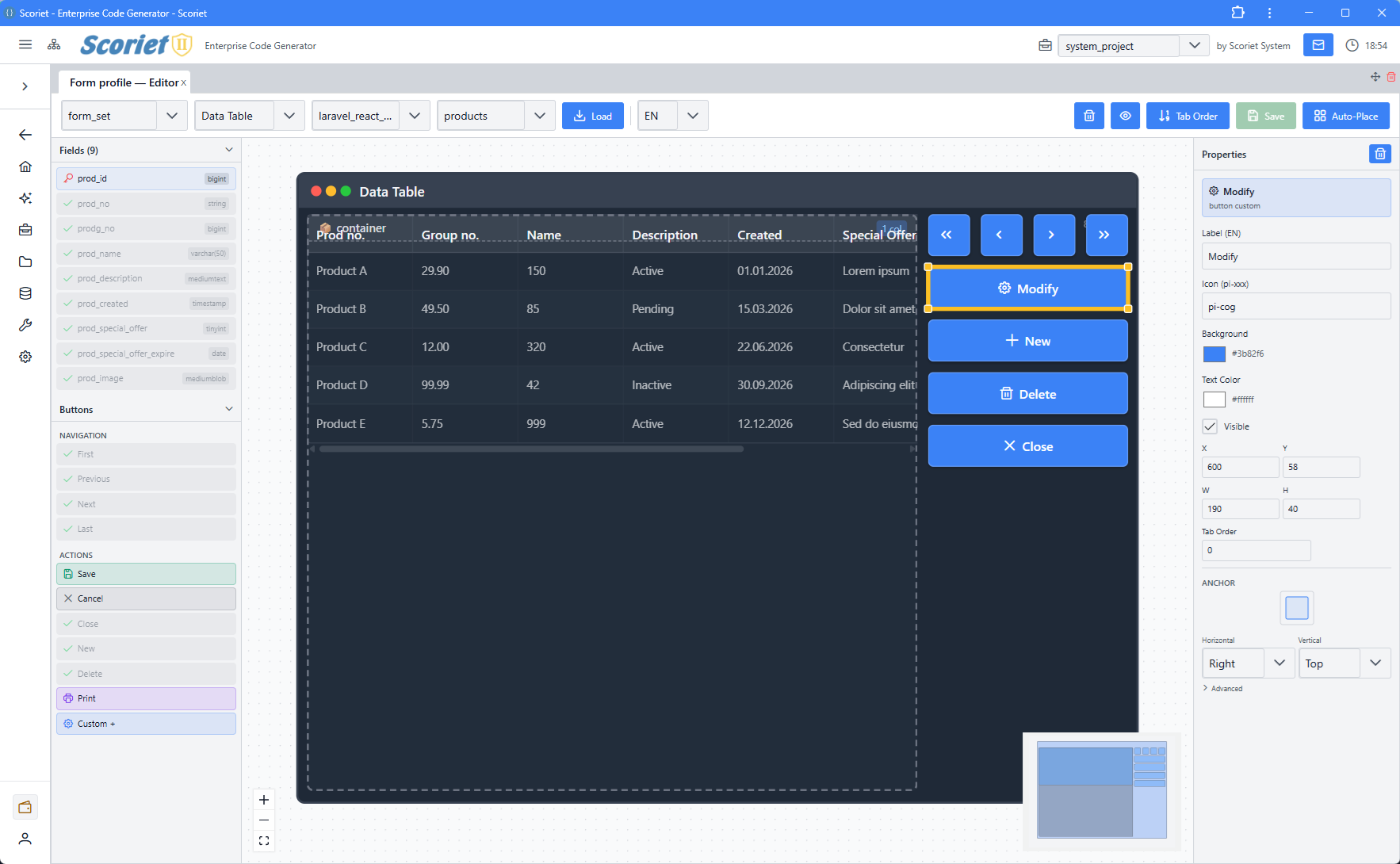This screenshot has height=864, width=1400.
Task: Select the Form profile — Editor tab
Action: (123, 82)
